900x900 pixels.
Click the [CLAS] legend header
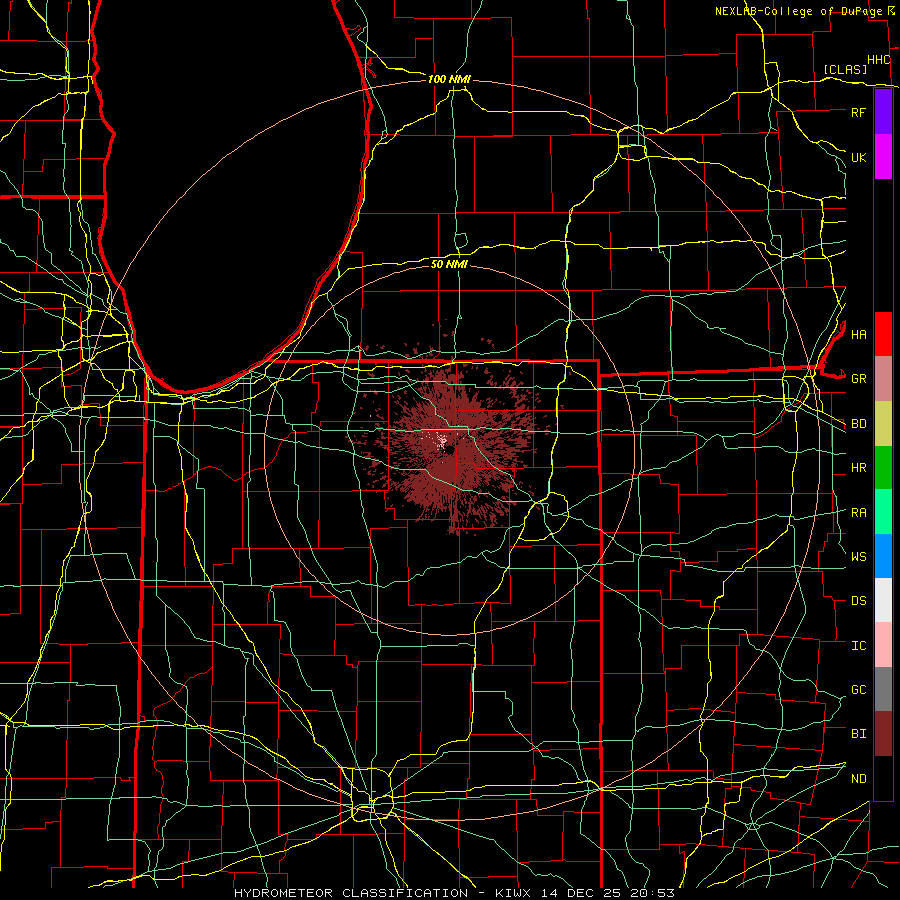pos(844,70)
